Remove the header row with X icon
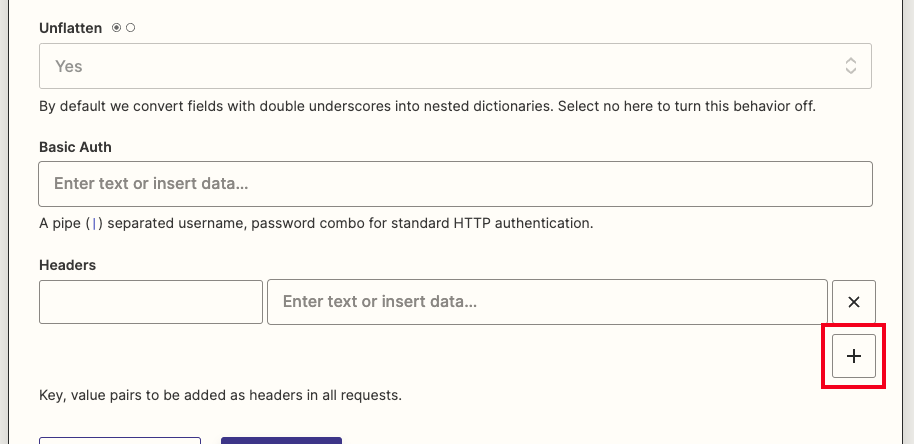The height and width of the screenshot is (444, 914). 853,302
